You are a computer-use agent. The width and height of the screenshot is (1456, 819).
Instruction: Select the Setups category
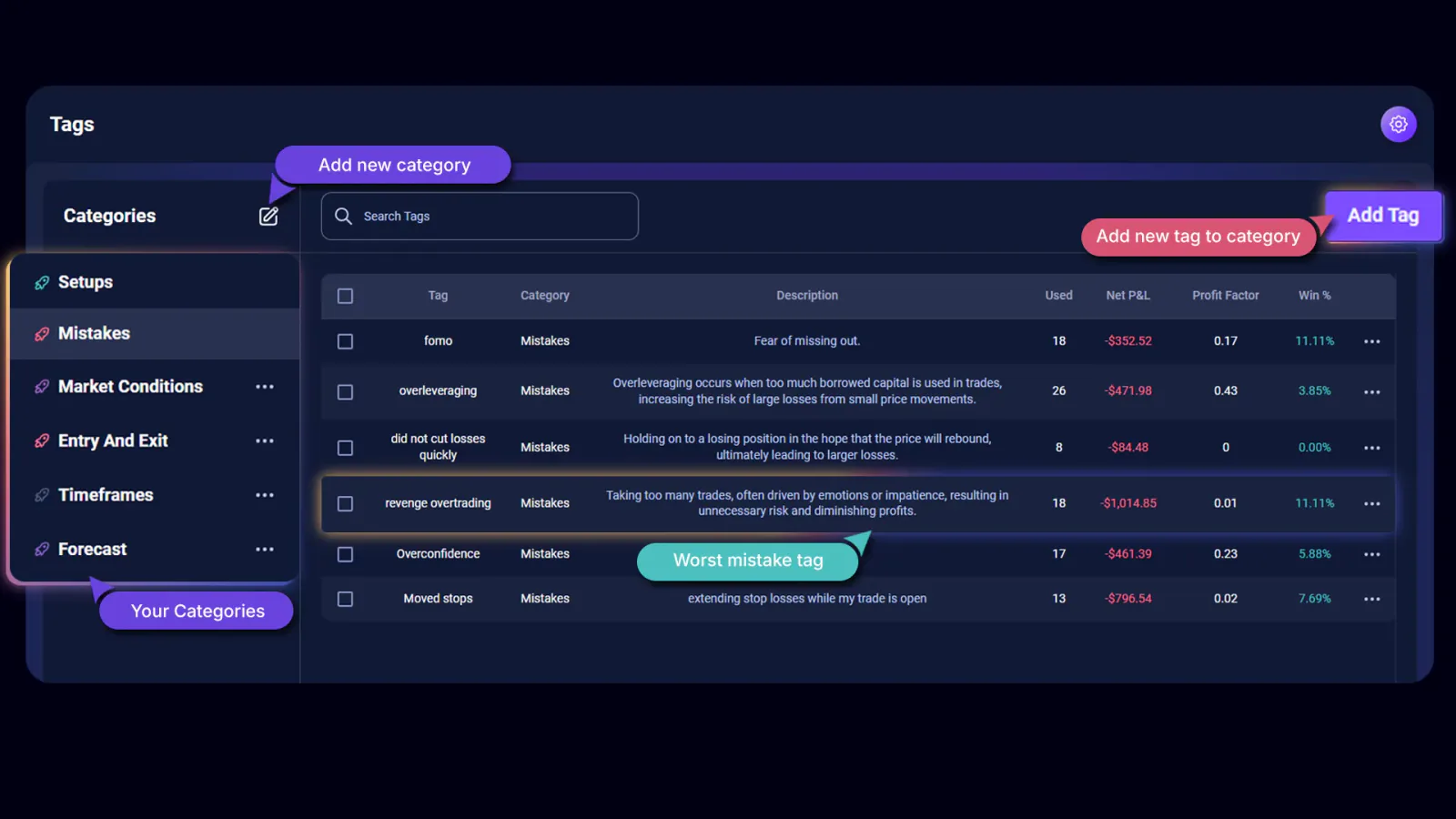[155, 282]
